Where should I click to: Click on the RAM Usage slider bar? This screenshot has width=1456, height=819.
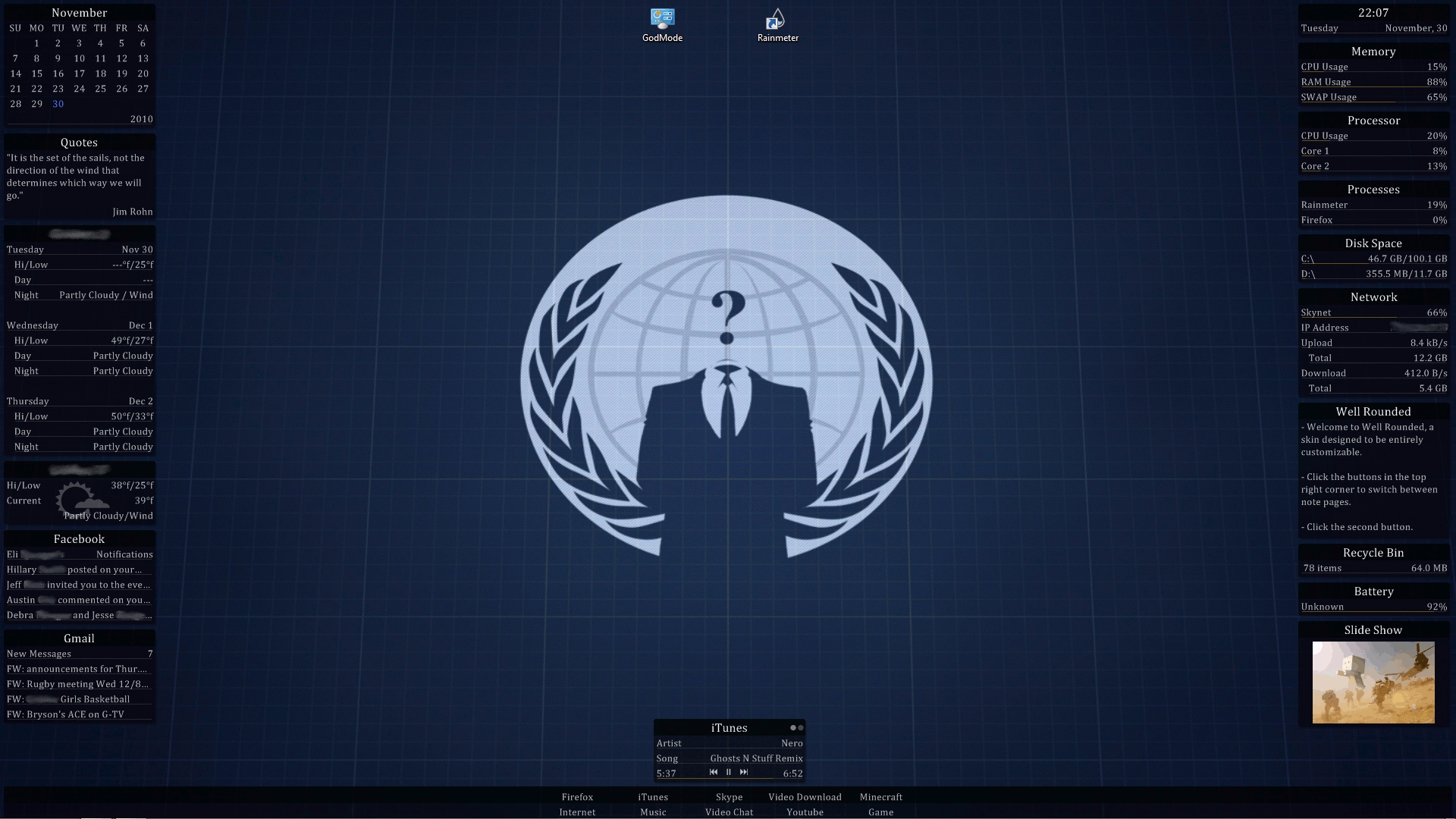click(x=1374, y=89)
